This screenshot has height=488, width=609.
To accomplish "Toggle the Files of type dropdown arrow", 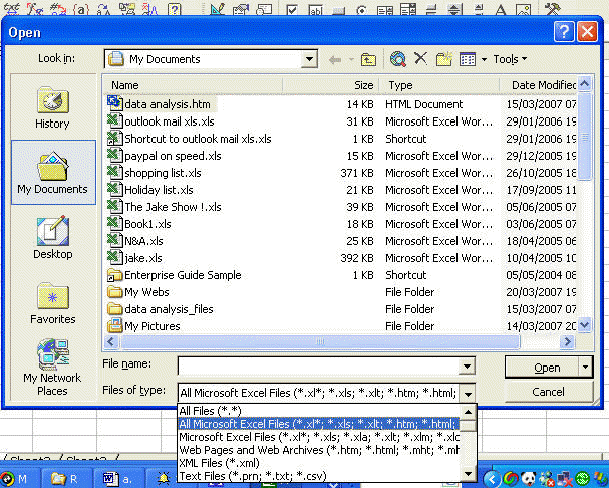I will [468, 394].
